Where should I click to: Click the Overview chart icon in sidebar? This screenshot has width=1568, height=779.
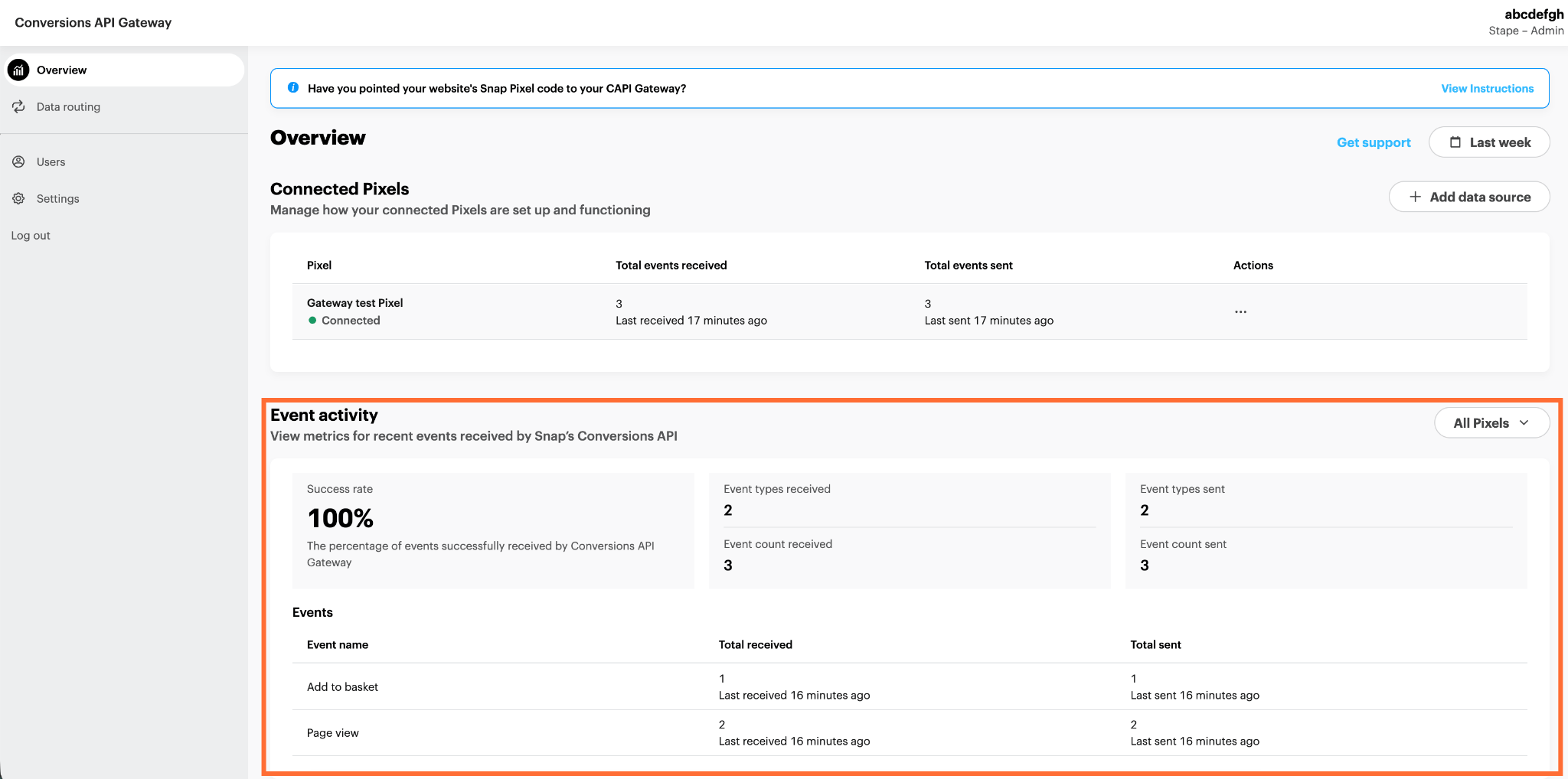pyautogui.click(x=18, y=70)
